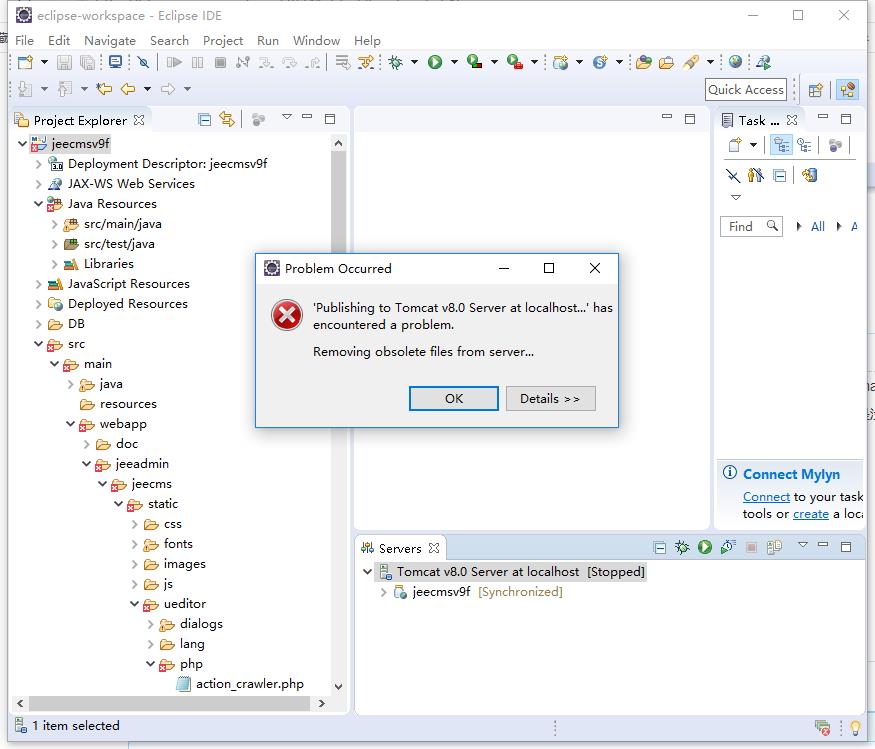The width and height of the screenshot is (875, 749).
Task: Click Project Explorer horizontal scrollbar thumb
Action: click(169, 703)
